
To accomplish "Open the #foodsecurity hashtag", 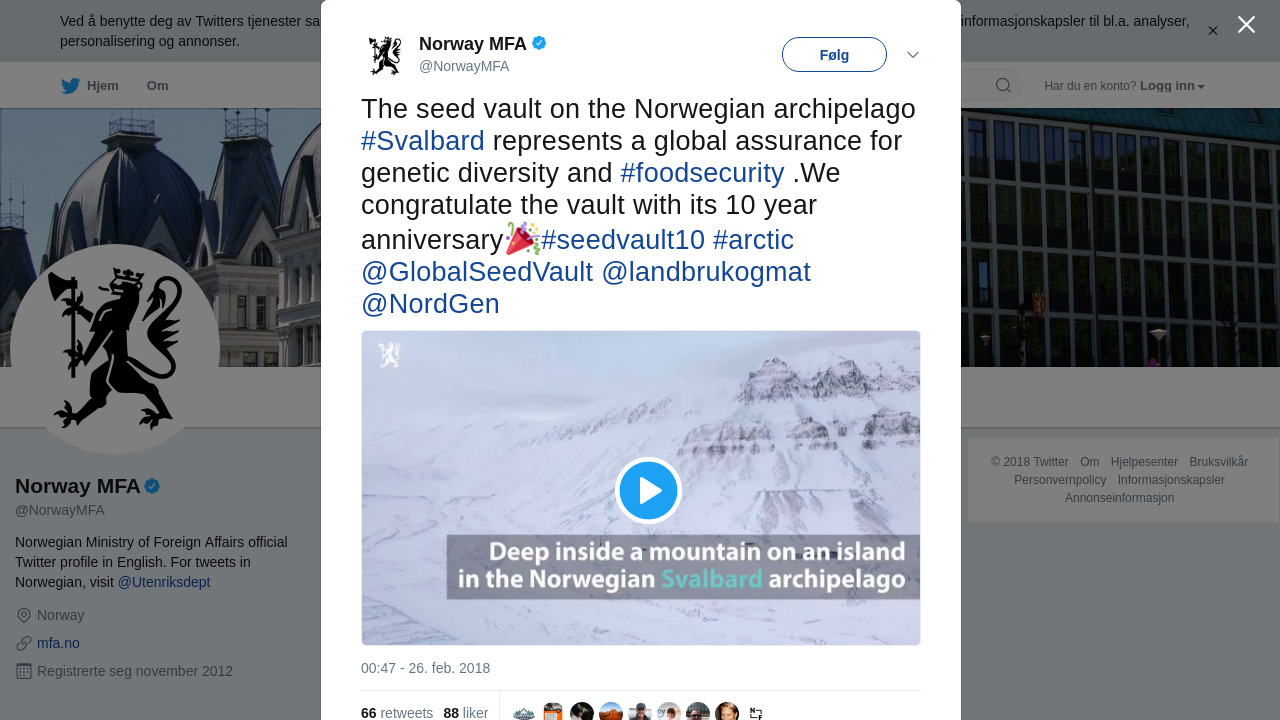I will tap(702, 173).
